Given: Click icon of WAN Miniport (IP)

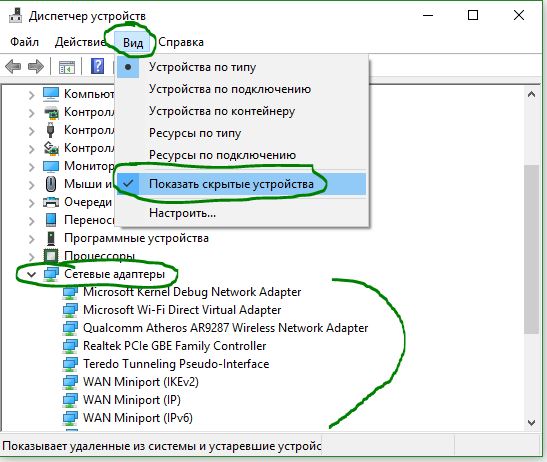Looking at the screenshot, I should pyautogui.click(x=70, y=400).
